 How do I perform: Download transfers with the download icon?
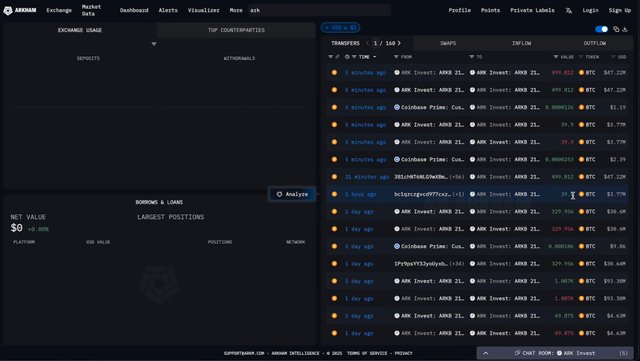point(625,29)
